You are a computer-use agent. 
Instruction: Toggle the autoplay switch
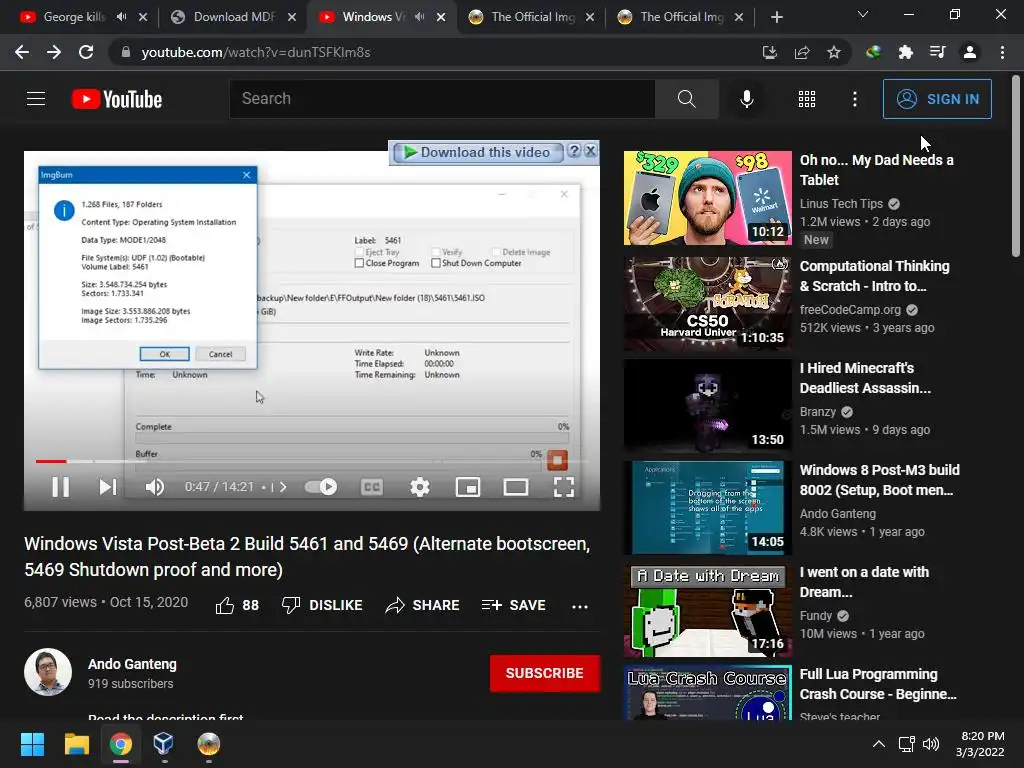point(321,487)
